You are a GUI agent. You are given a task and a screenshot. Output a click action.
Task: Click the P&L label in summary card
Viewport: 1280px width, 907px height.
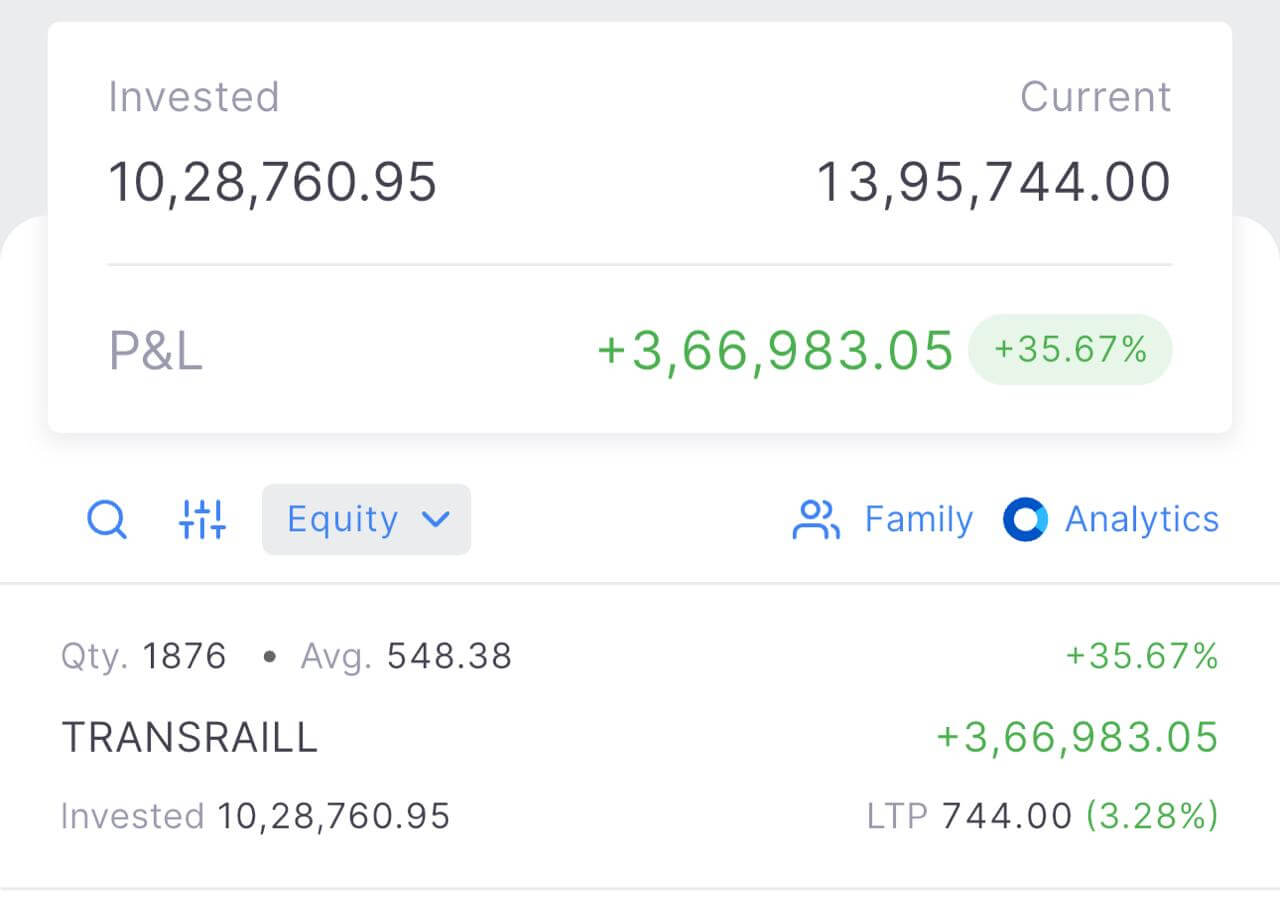[156, 352]
